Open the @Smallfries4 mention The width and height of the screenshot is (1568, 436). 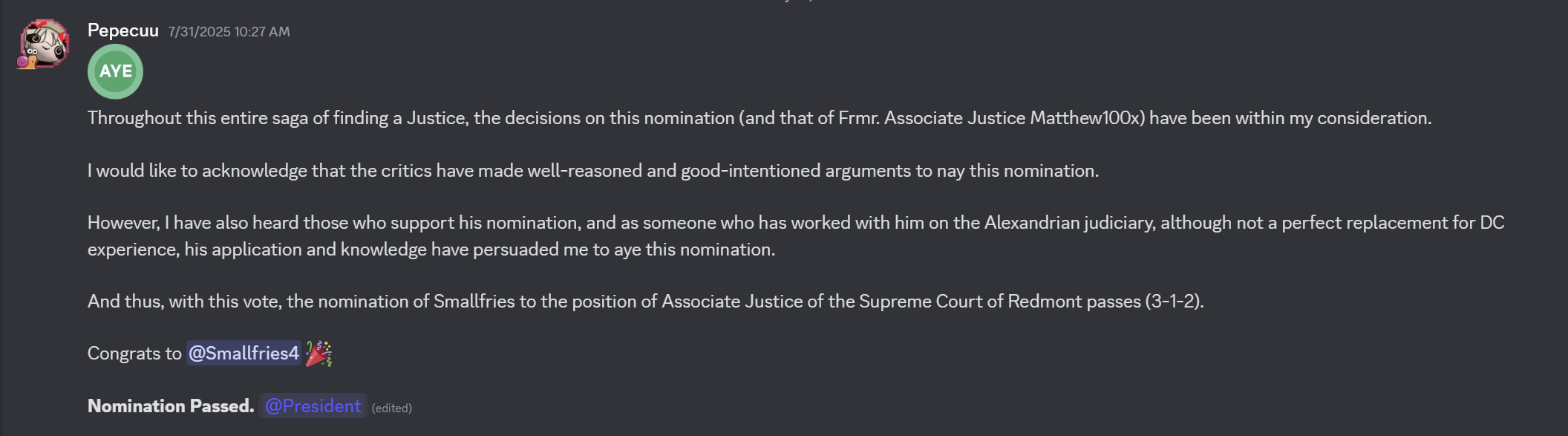pyautogui.click(x=244, y=354)
